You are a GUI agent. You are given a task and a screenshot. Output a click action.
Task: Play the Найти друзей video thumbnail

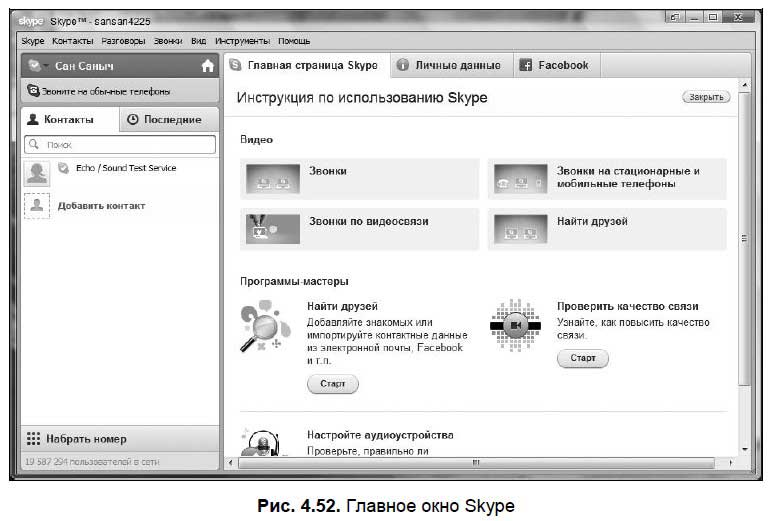tap(520, 229)
